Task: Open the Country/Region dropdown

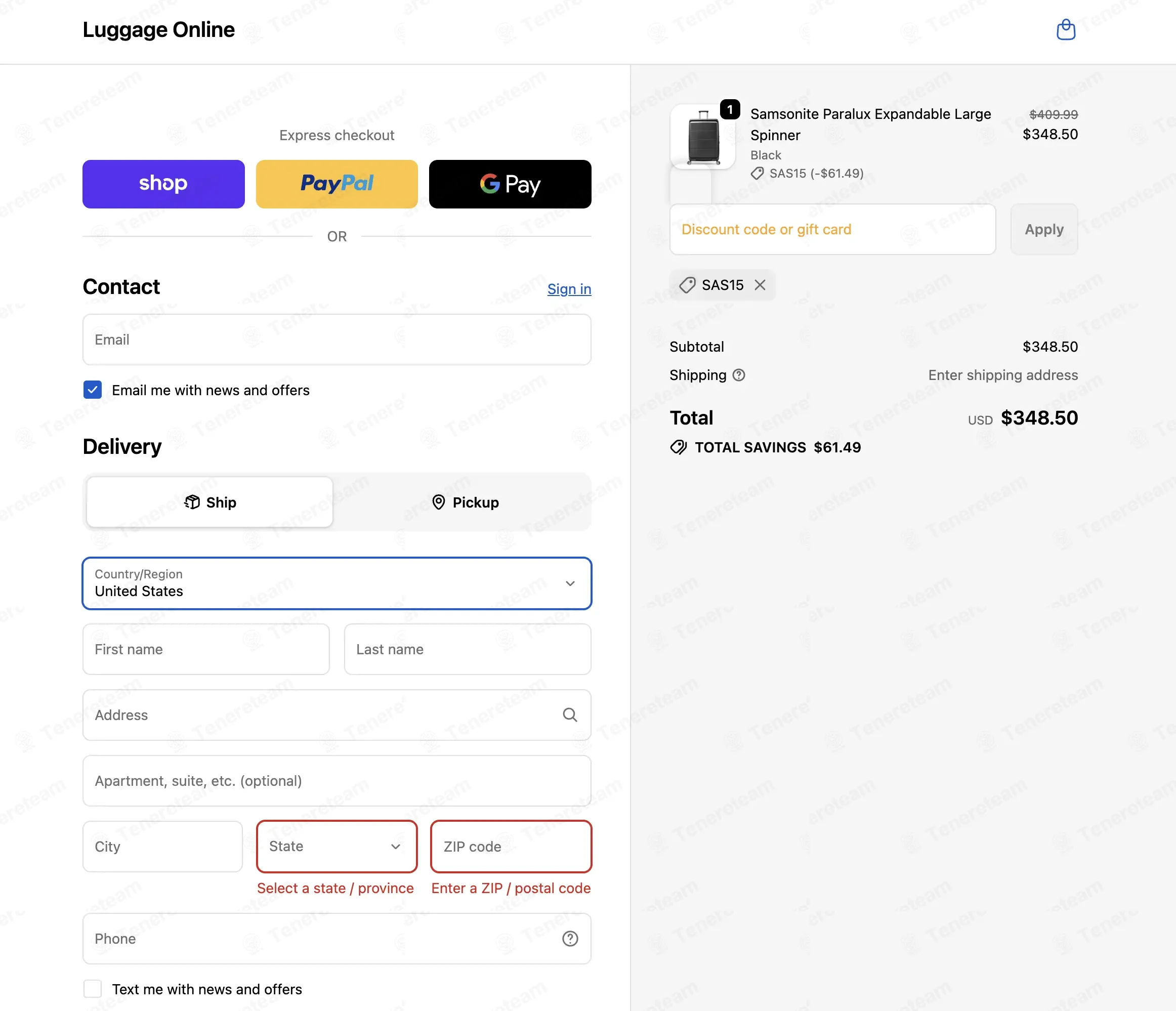Action: [337, 583]
